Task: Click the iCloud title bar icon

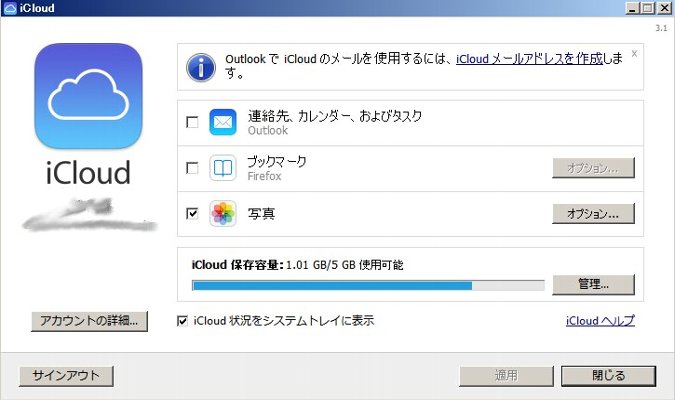Action: tap(9, 8)
